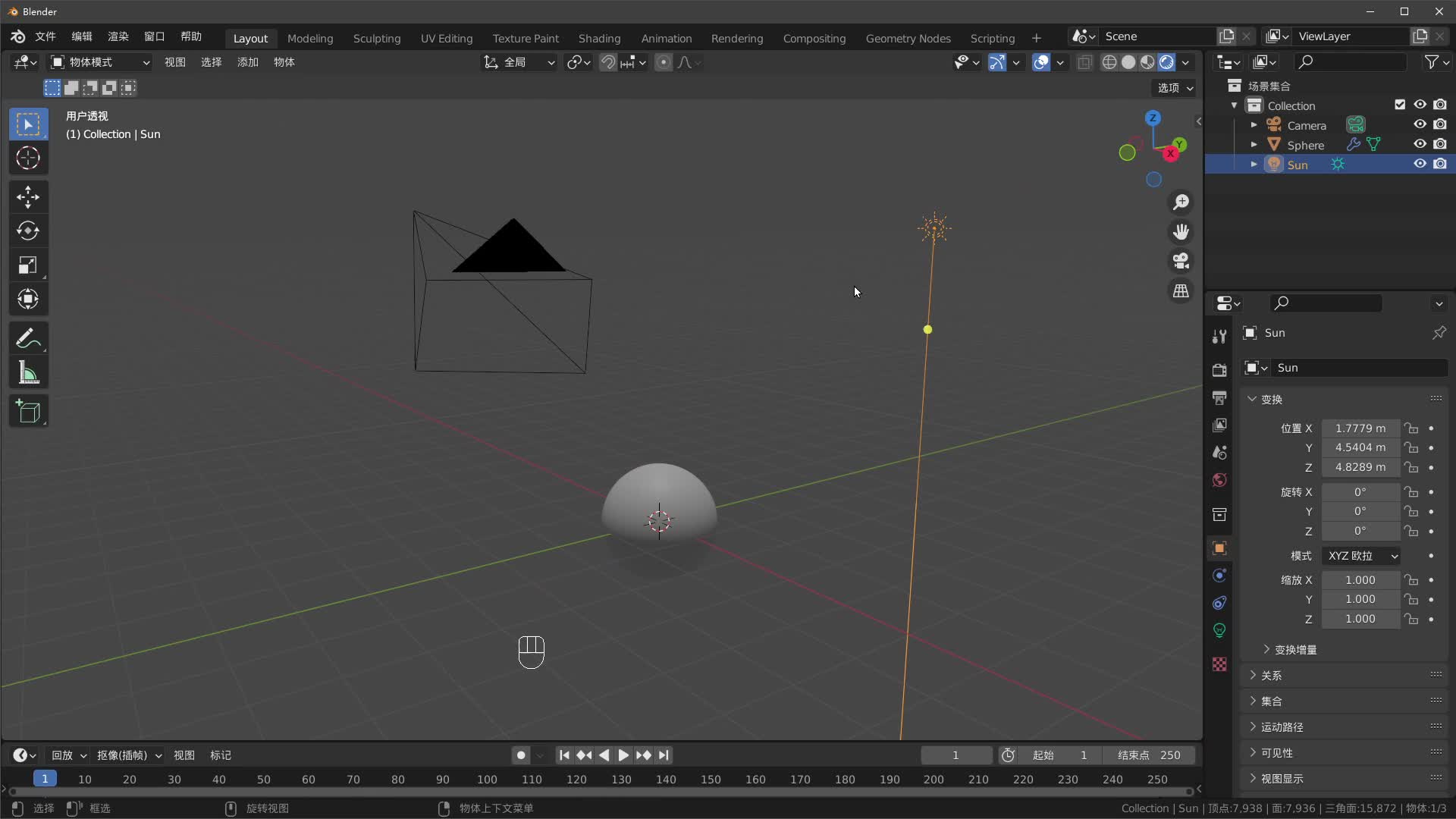This screenshot has height=819, width=1456.
Task: Select the Rotate tool
Action: [28, 231]
